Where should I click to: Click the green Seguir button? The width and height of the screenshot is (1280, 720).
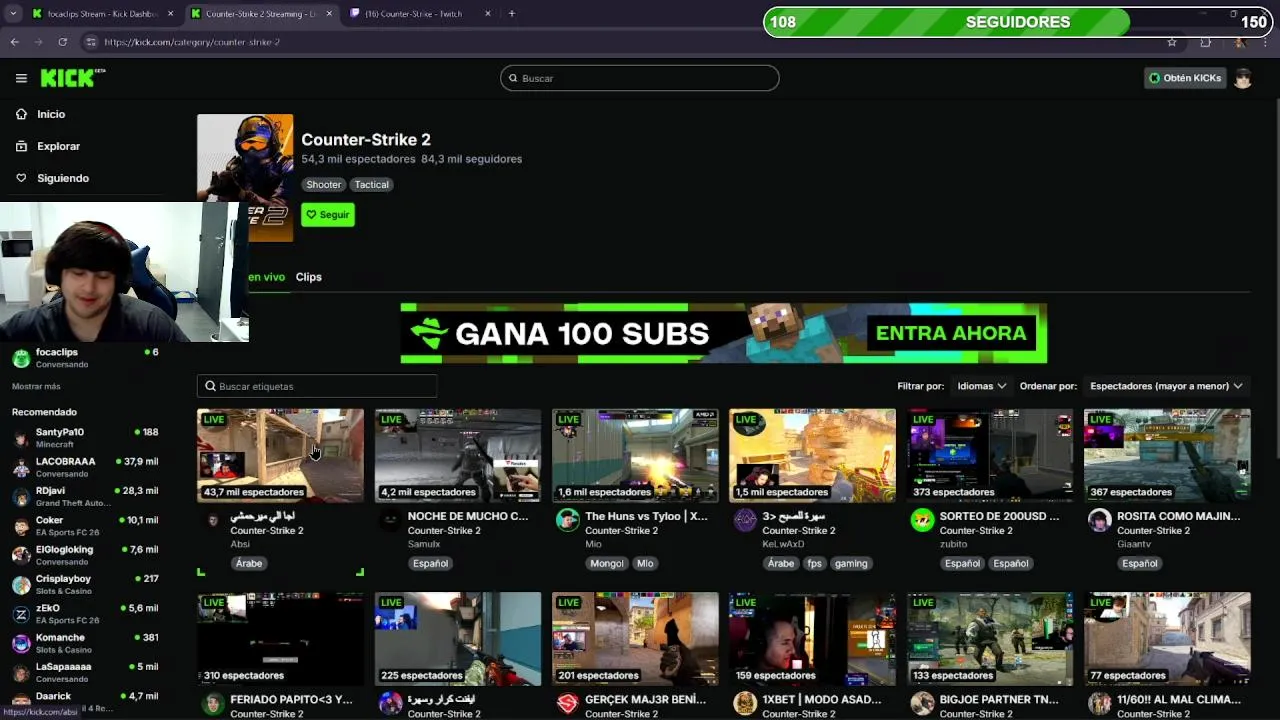(328, 215)
